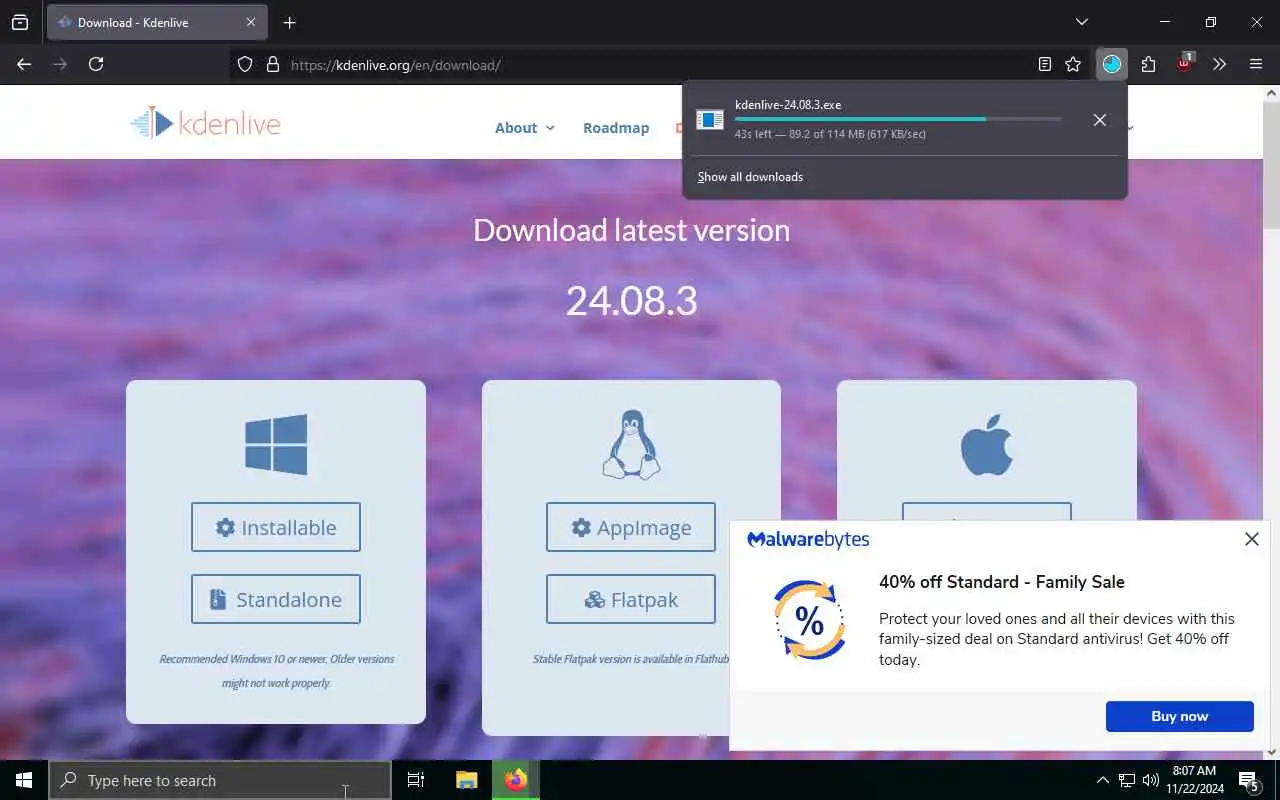
Task: Cancel the kdenlive-24.08.3.exe download
Action: 1099,119
